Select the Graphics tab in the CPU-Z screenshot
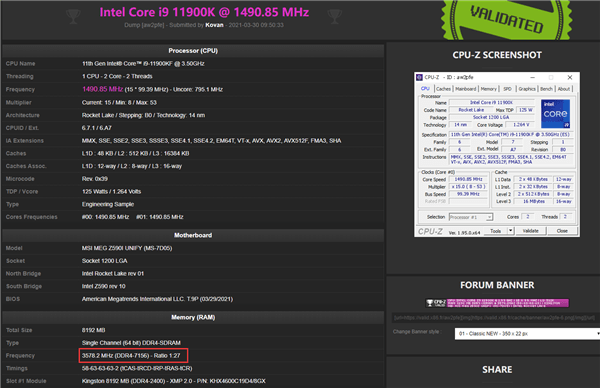 click(527, 89)
